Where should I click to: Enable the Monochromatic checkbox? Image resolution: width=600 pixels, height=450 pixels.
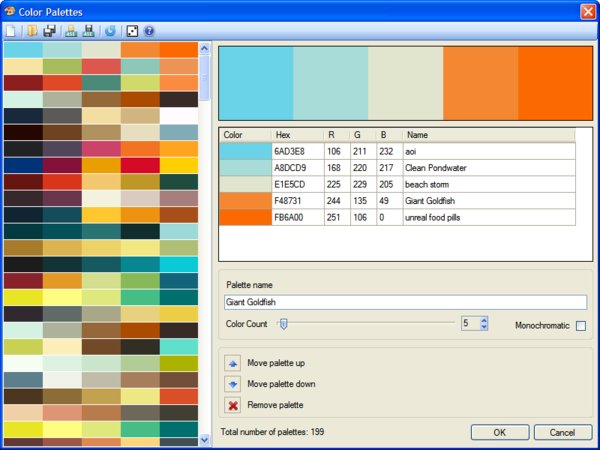point(580,325)
